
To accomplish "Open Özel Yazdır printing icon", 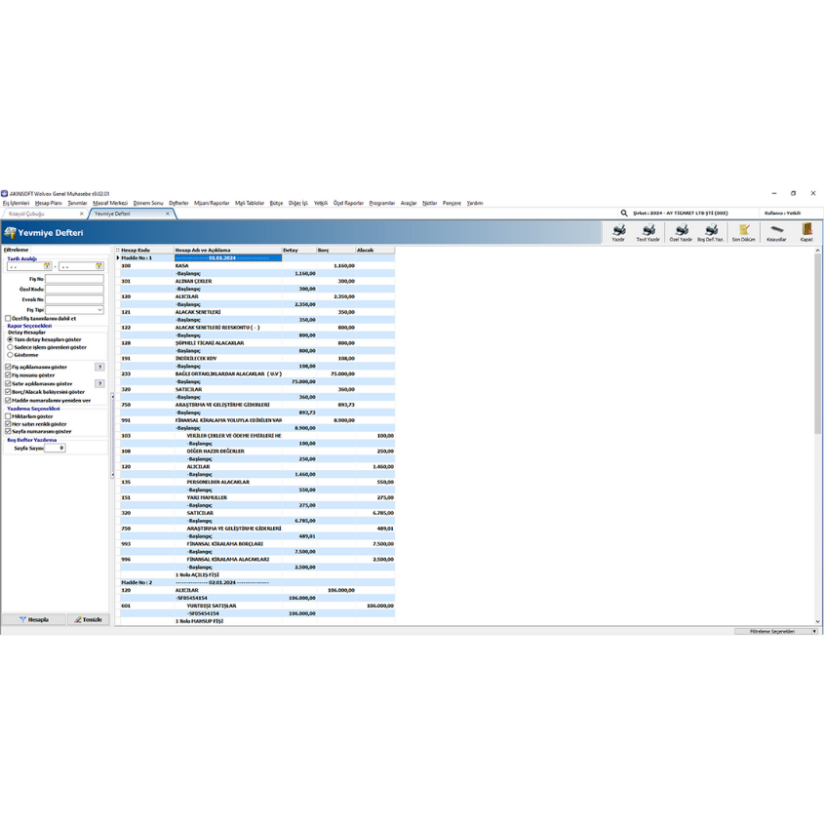I will point(682,231).
